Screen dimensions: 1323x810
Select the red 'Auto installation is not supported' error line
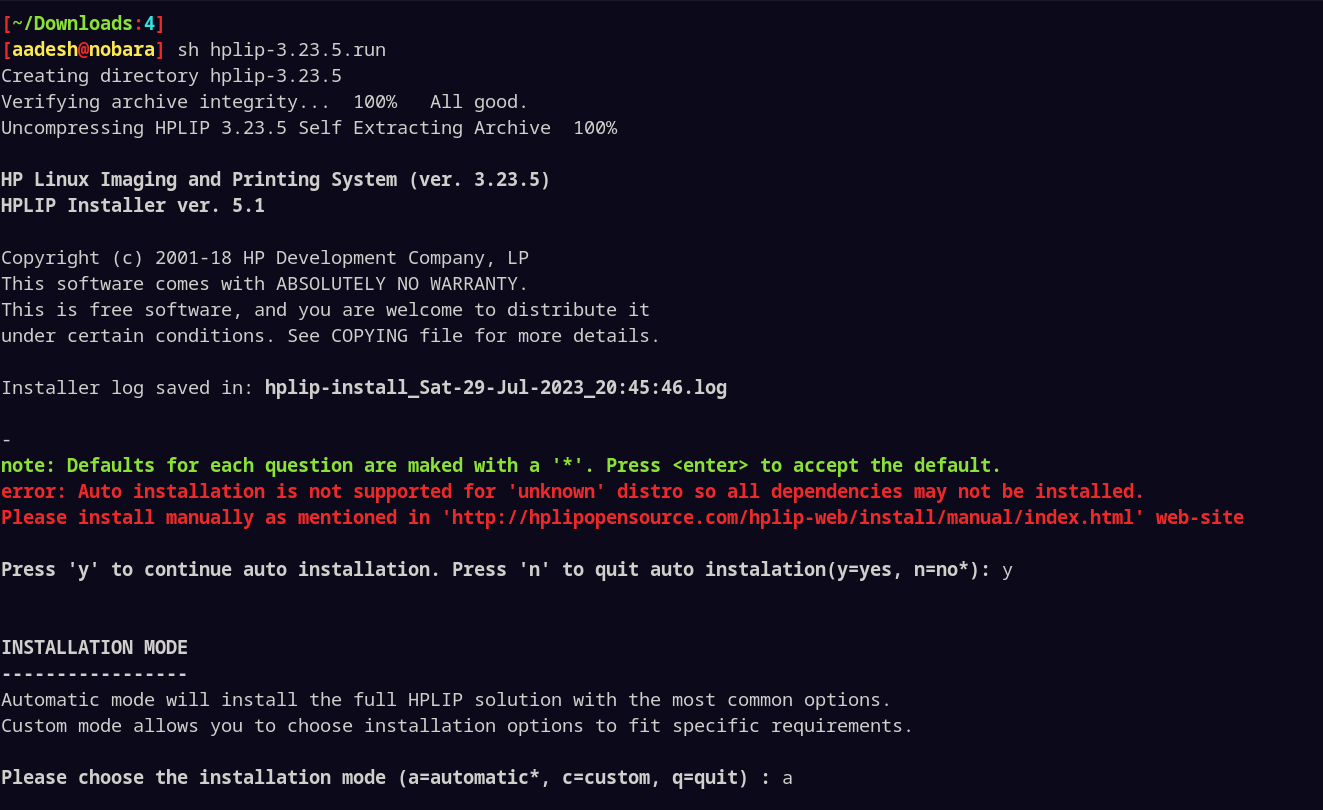572,491
